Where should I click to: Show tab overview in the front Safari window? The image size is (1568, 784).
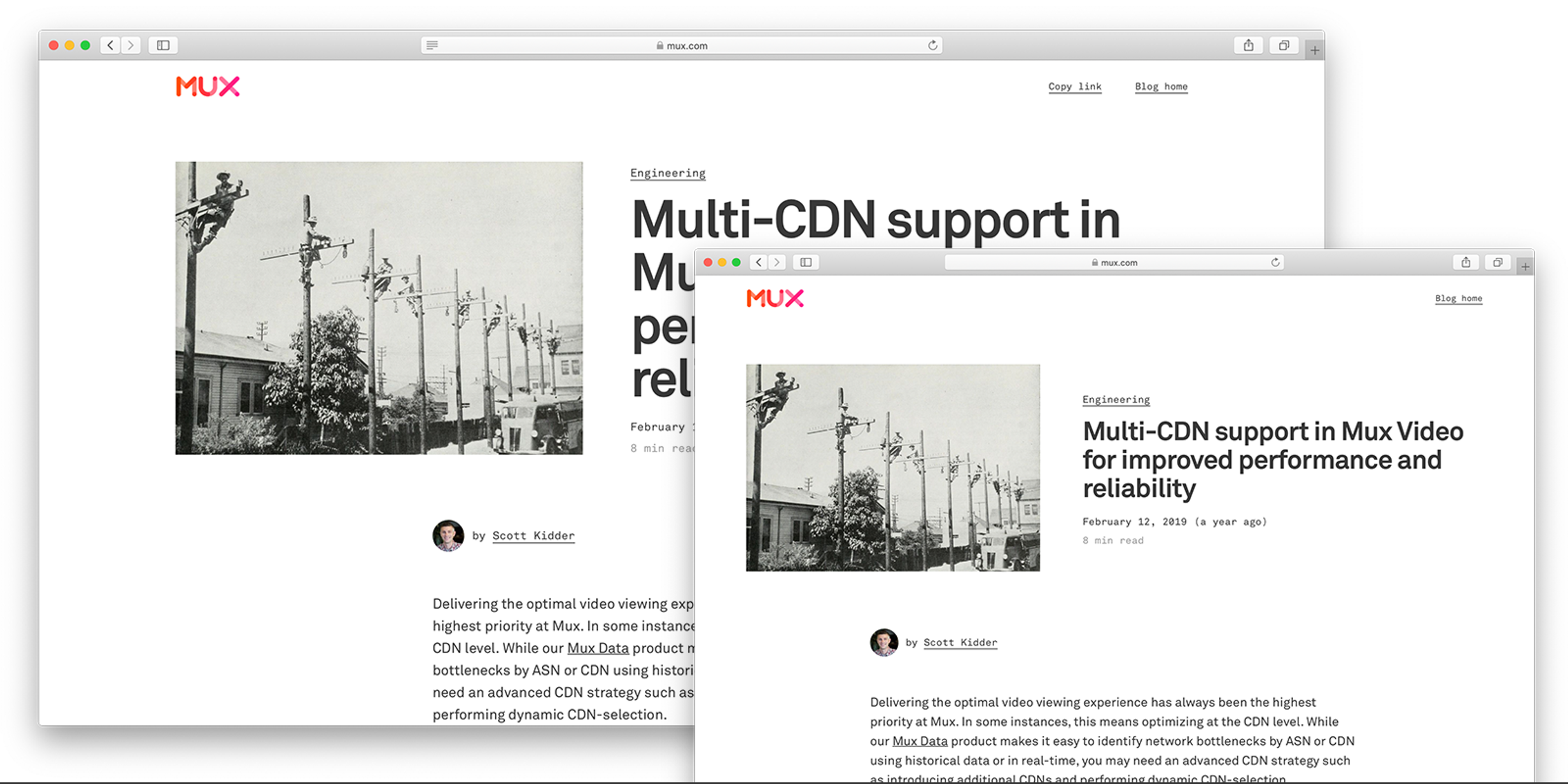coord(1497,262)
